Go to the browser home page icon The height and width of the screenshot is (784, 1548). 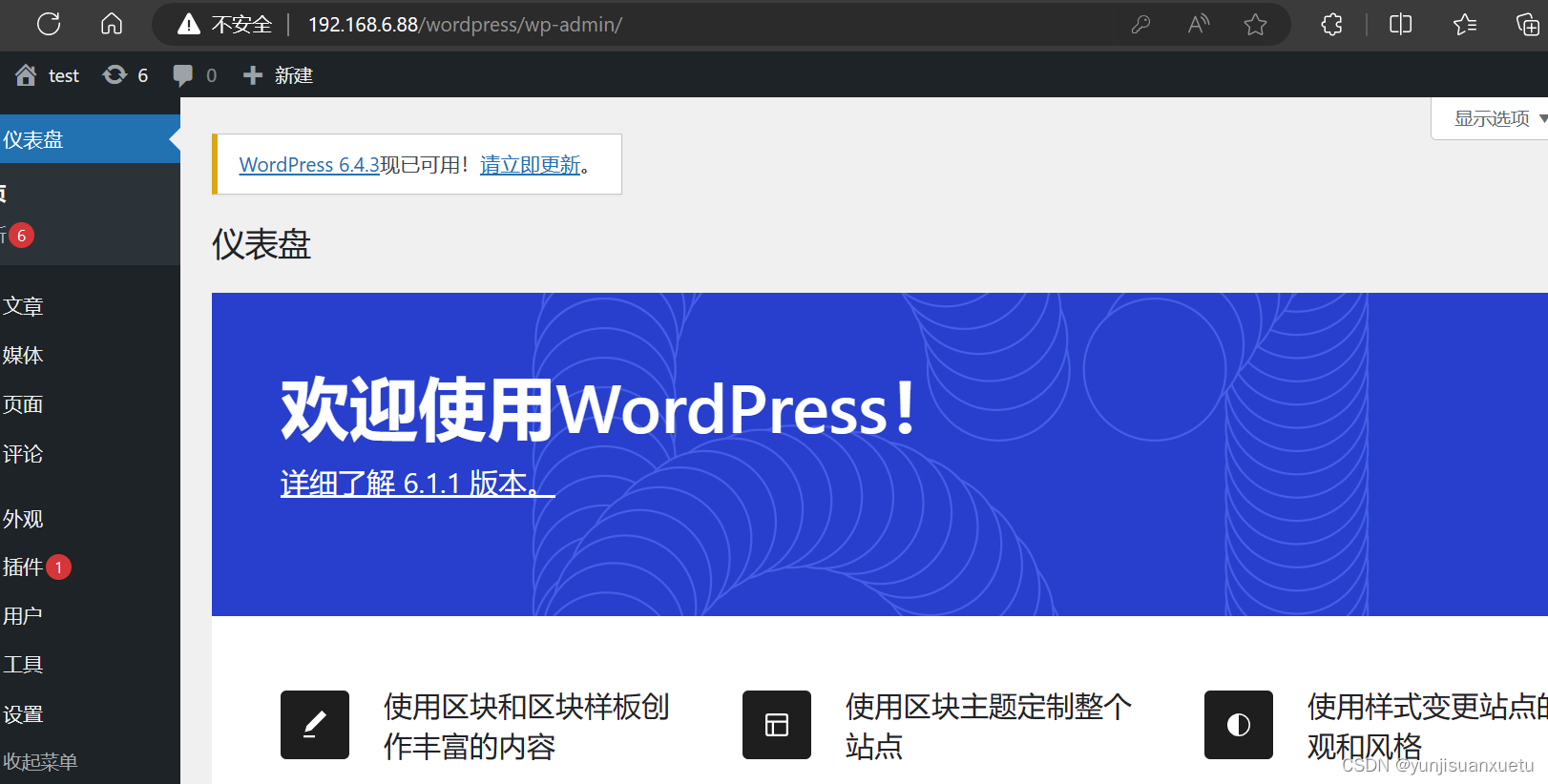tap(112, 24)
